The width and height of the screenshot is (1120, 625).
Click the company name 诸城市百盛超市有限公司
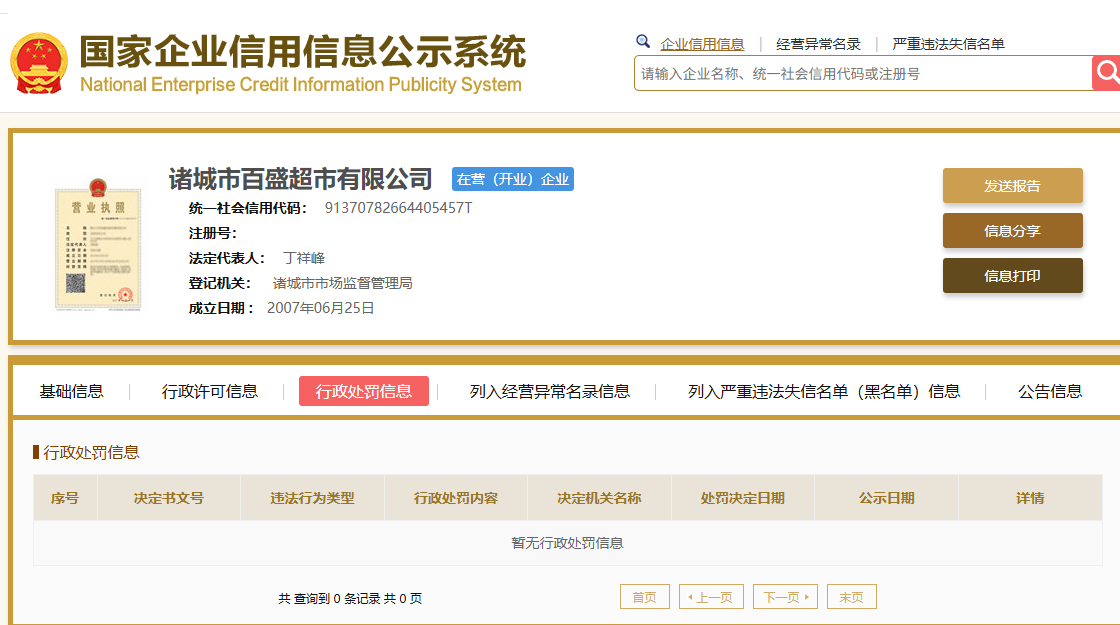pyautogui.click(x=300, y=179)
